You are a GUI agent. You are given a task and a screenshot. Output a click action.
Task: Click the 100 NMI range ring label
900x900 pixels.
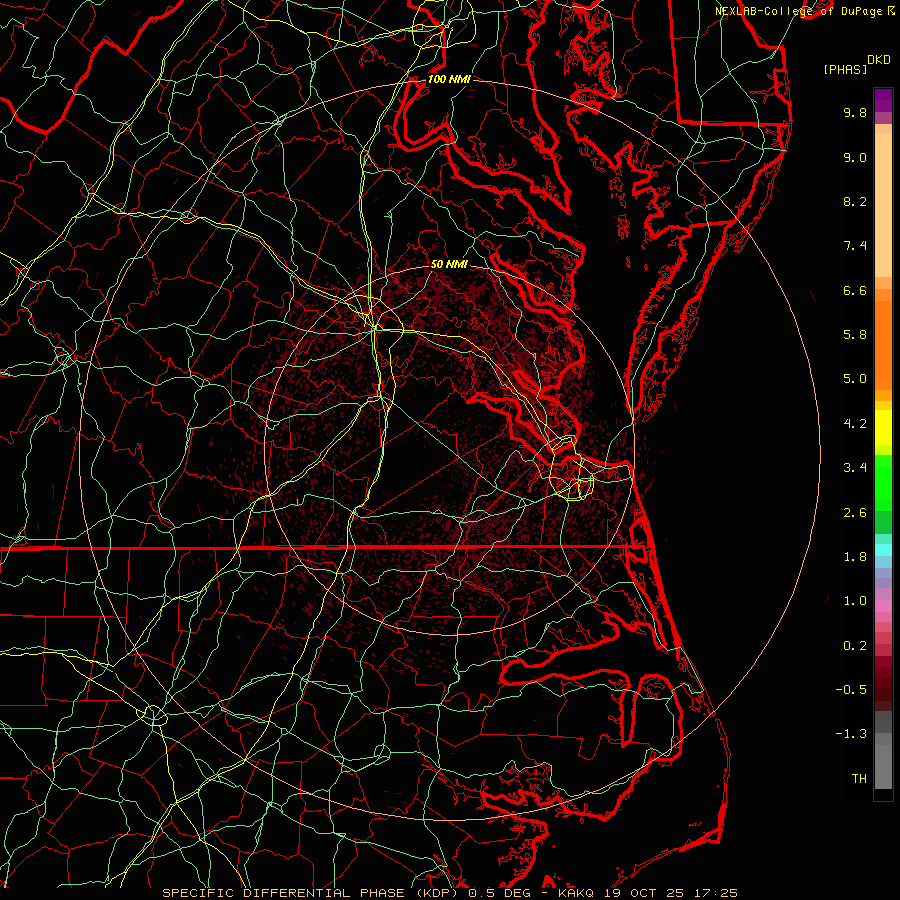449,79
